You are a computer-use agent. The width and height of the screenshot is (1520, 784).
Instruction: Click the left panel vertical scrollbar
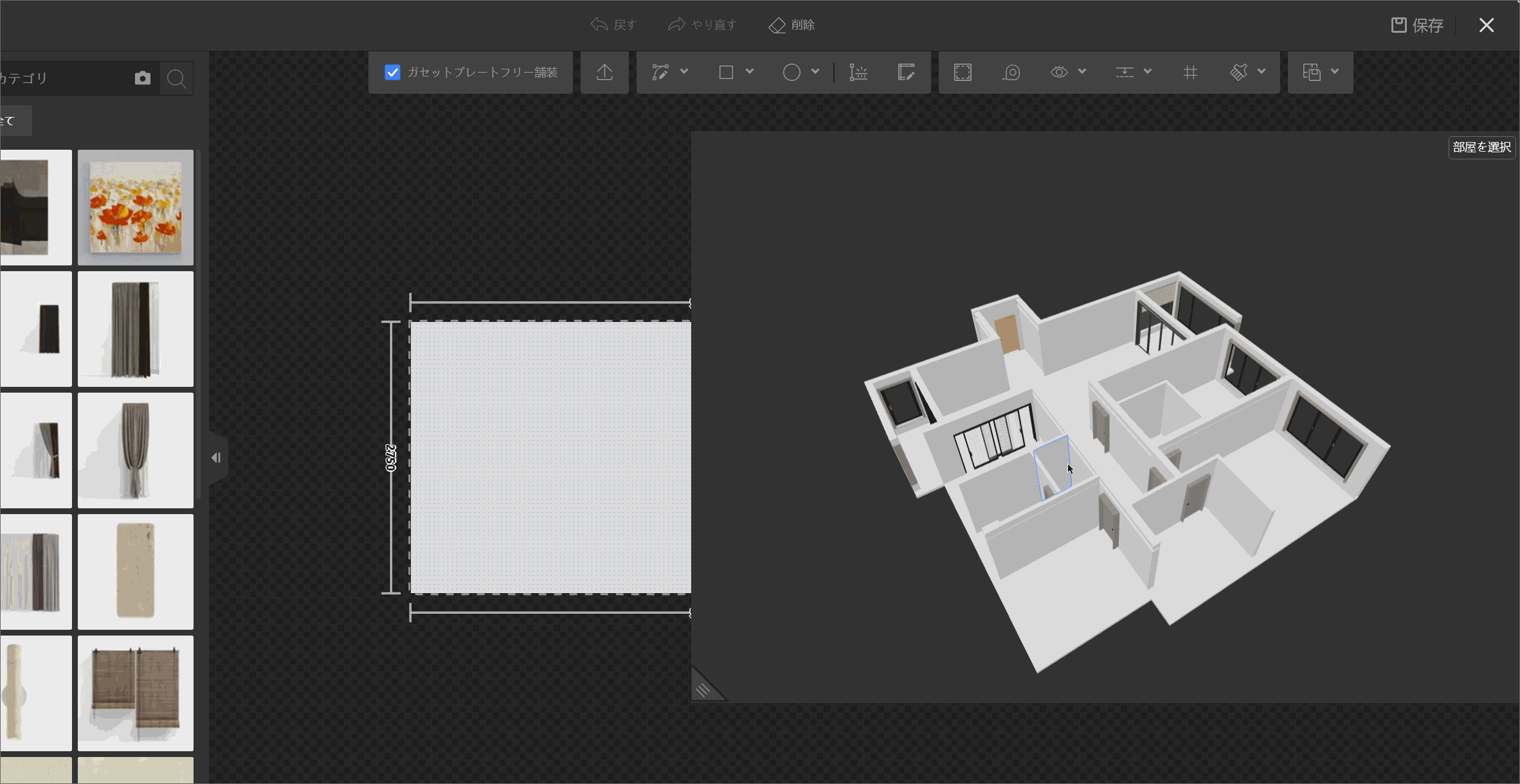pos(199,325)
